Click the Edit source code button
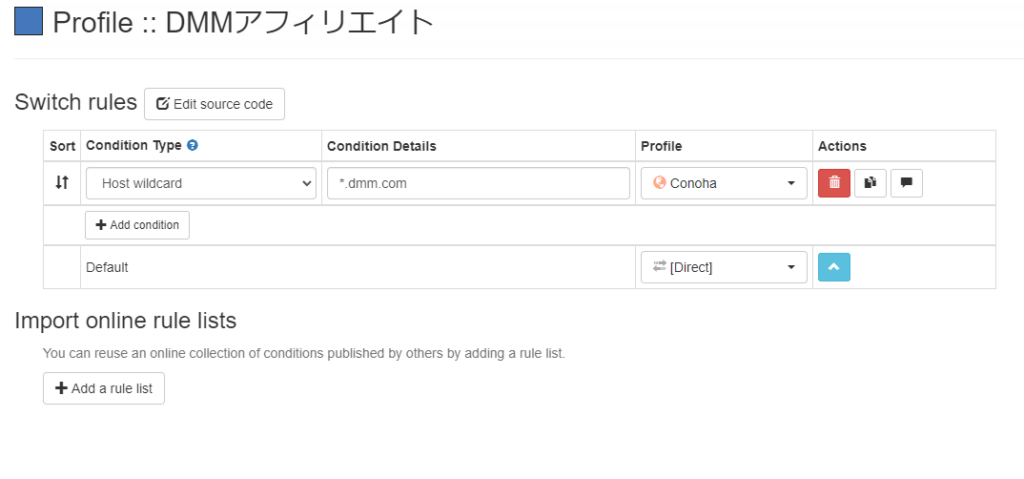Viewport: 1024px width, 479px height. pos(214,104)
